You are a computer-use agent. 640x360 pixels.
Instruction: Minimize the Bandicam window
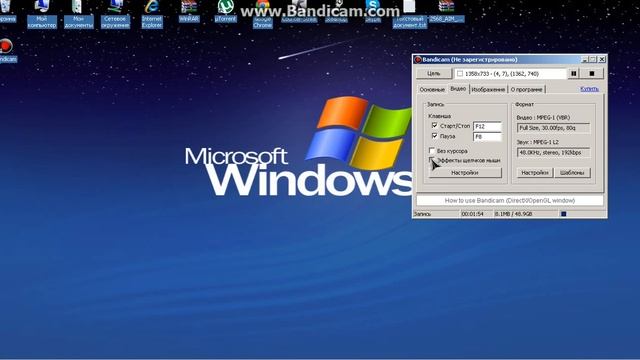pyautogui.click(x=584, y=60)
